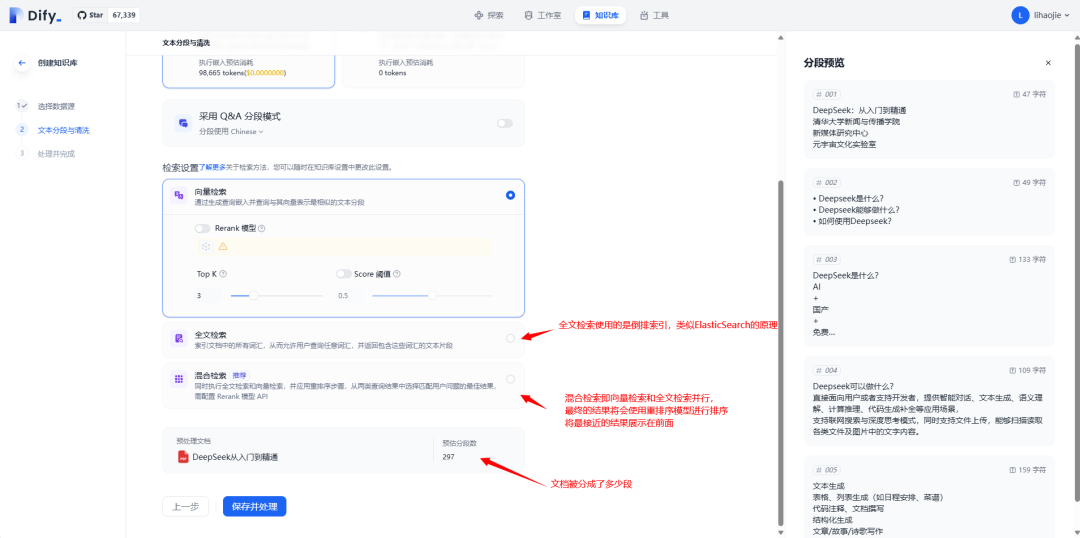Switch to the 知识库 tab
The width and height of the screenshot is (1080, 538).
[x=600, y=15]
